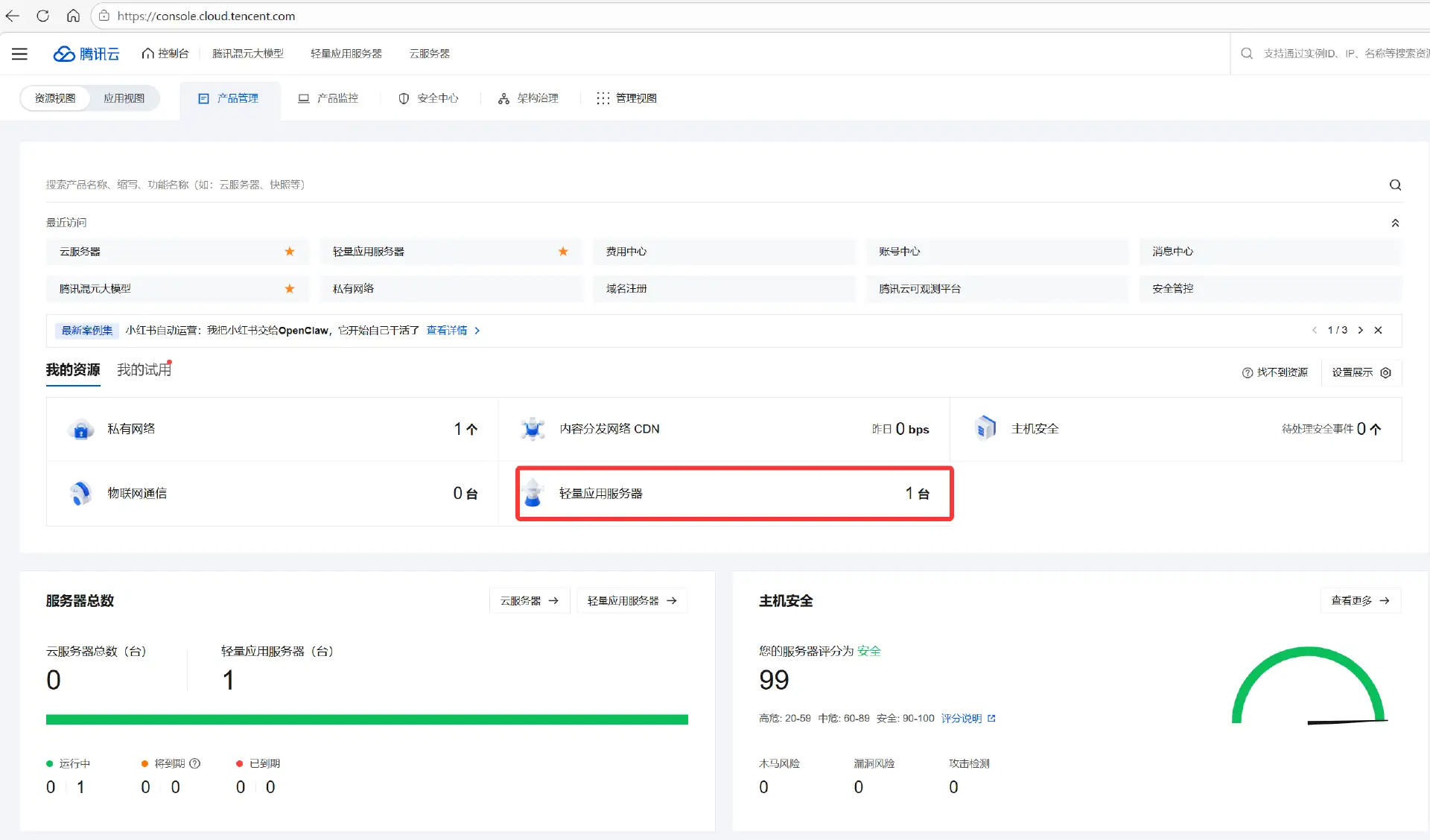Unfavorite 云服务器 via its star
This screenshot has height=840, width=1430.
click(290, 252)
